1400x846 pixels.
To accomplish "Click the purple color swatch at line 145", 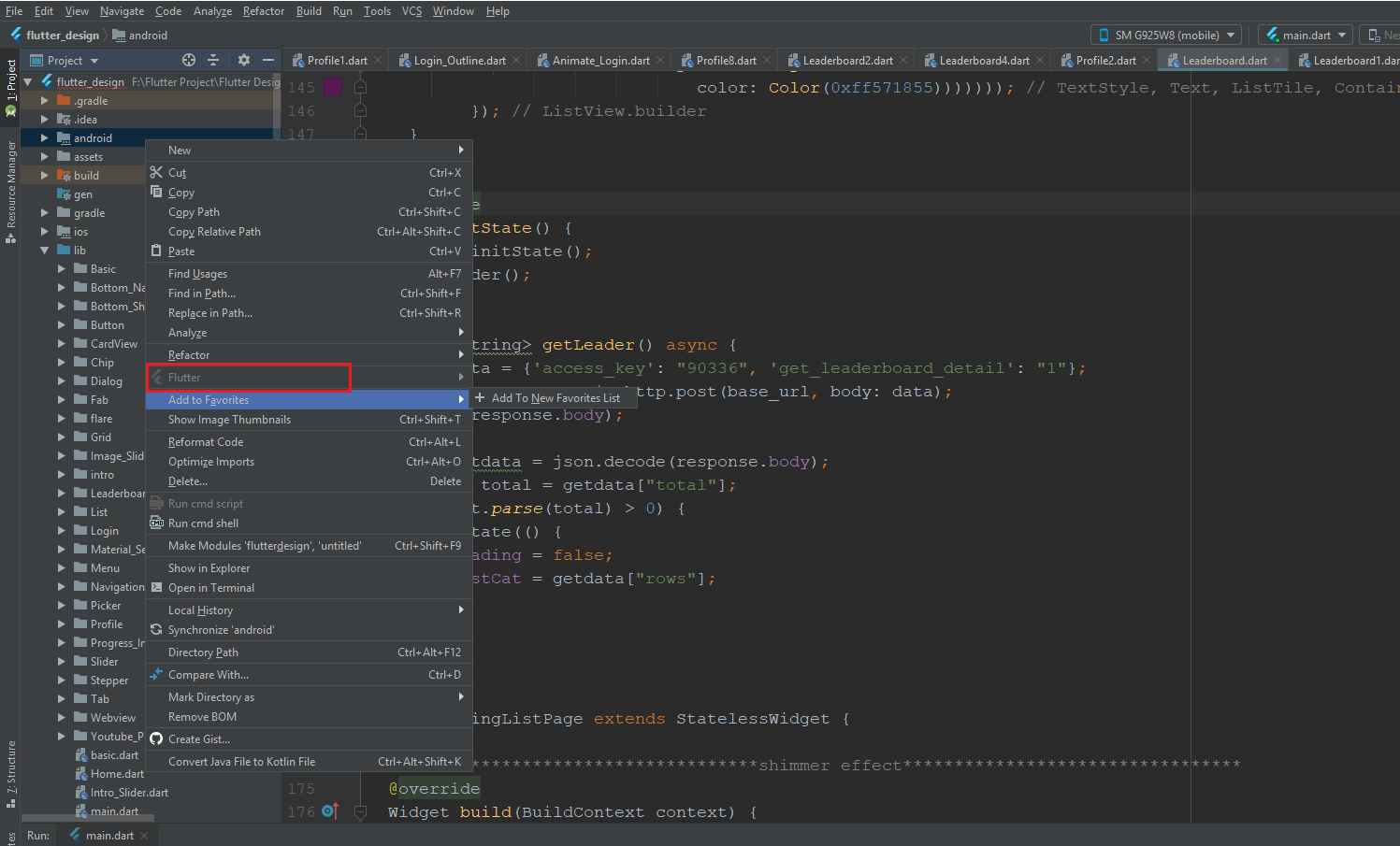I will pos(333,87).
